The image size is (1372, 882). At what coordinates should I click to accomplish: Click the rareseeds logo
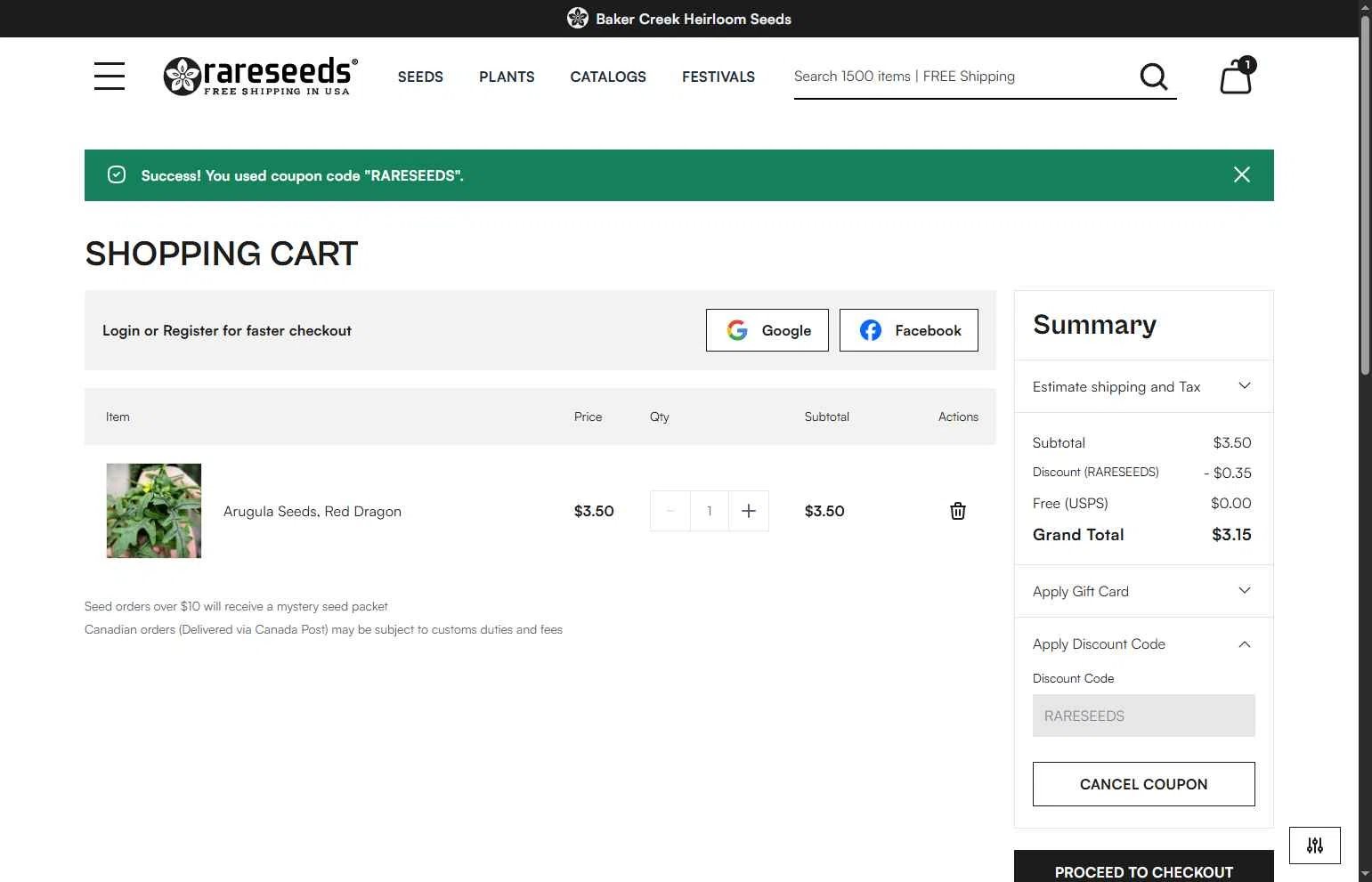tap(261, 76)
